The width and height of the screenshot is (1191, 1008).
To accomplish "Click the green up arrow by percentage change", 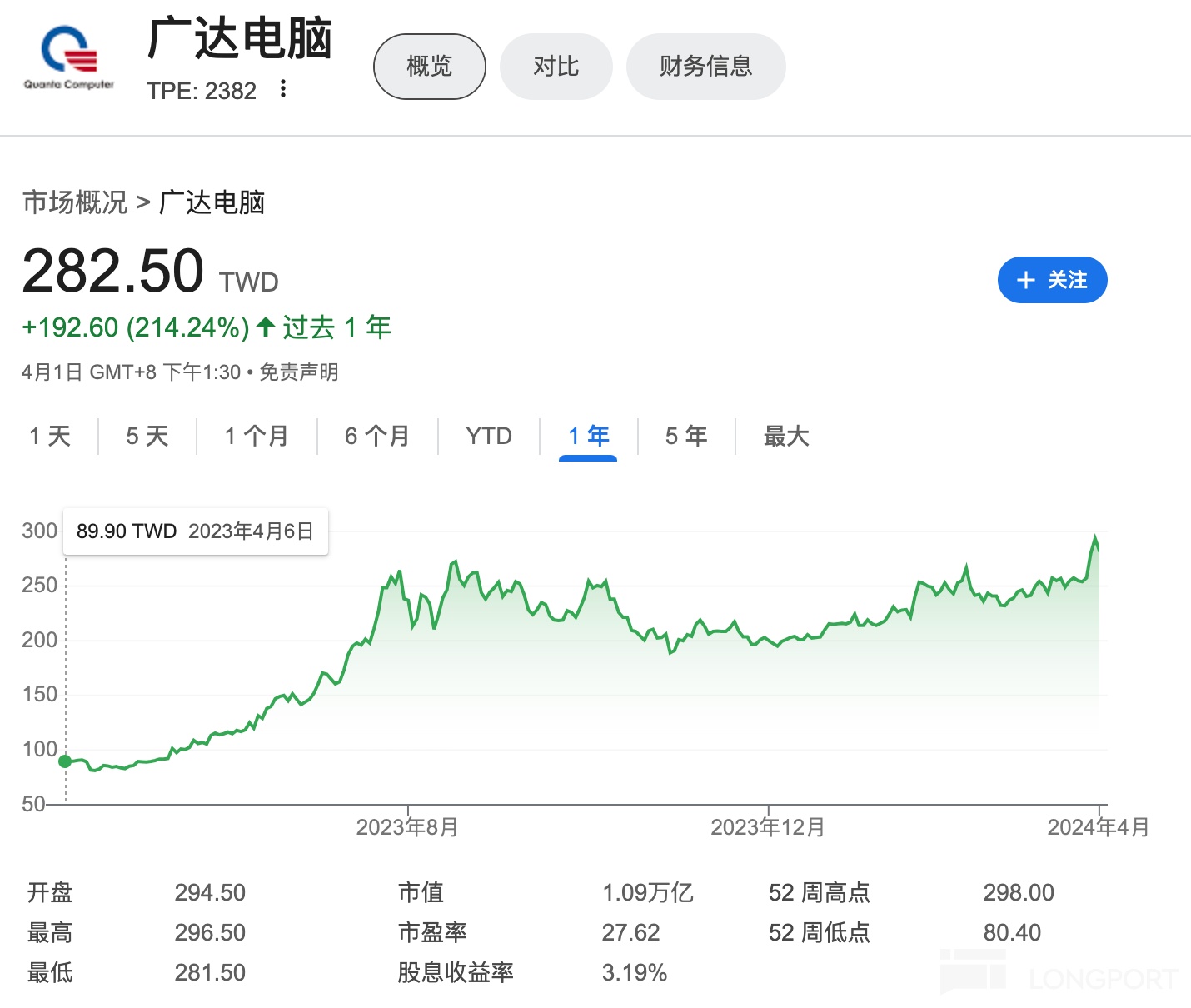I will 266,327.
